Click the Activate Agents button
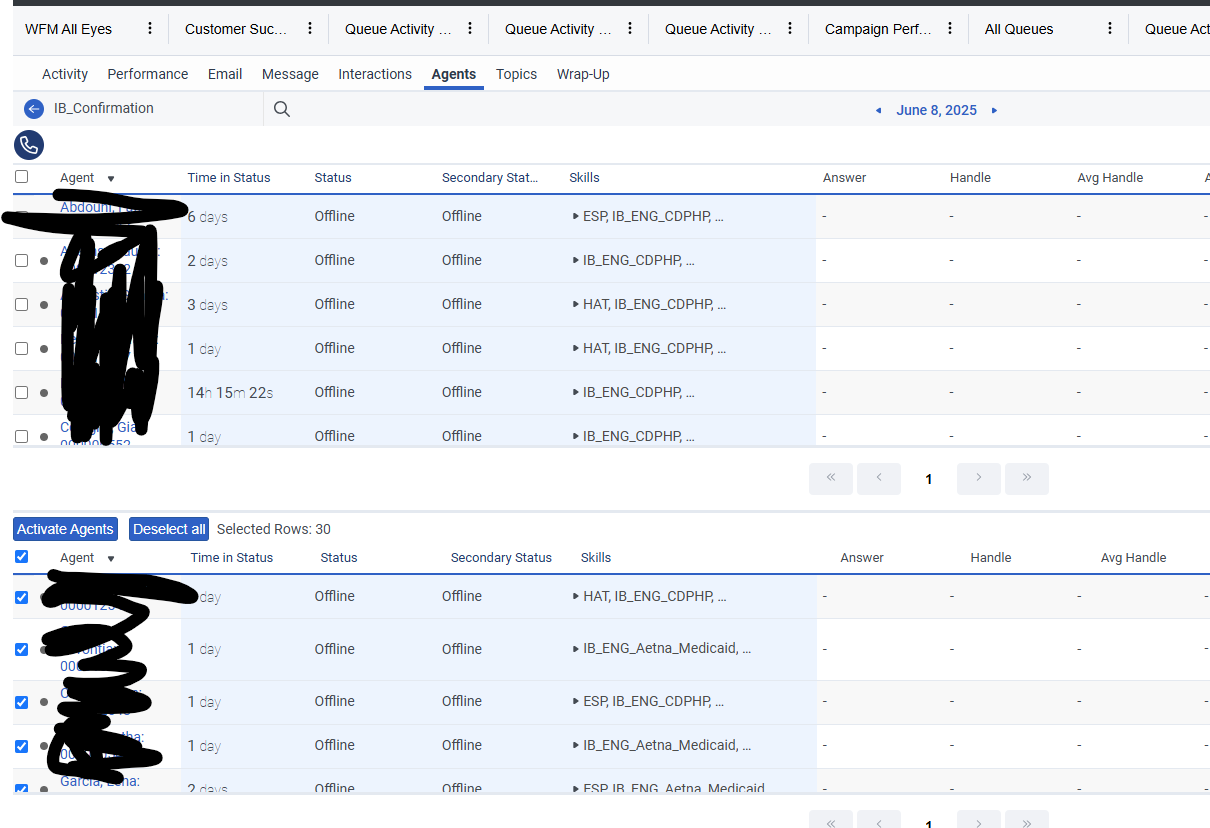 pos(65,529)
